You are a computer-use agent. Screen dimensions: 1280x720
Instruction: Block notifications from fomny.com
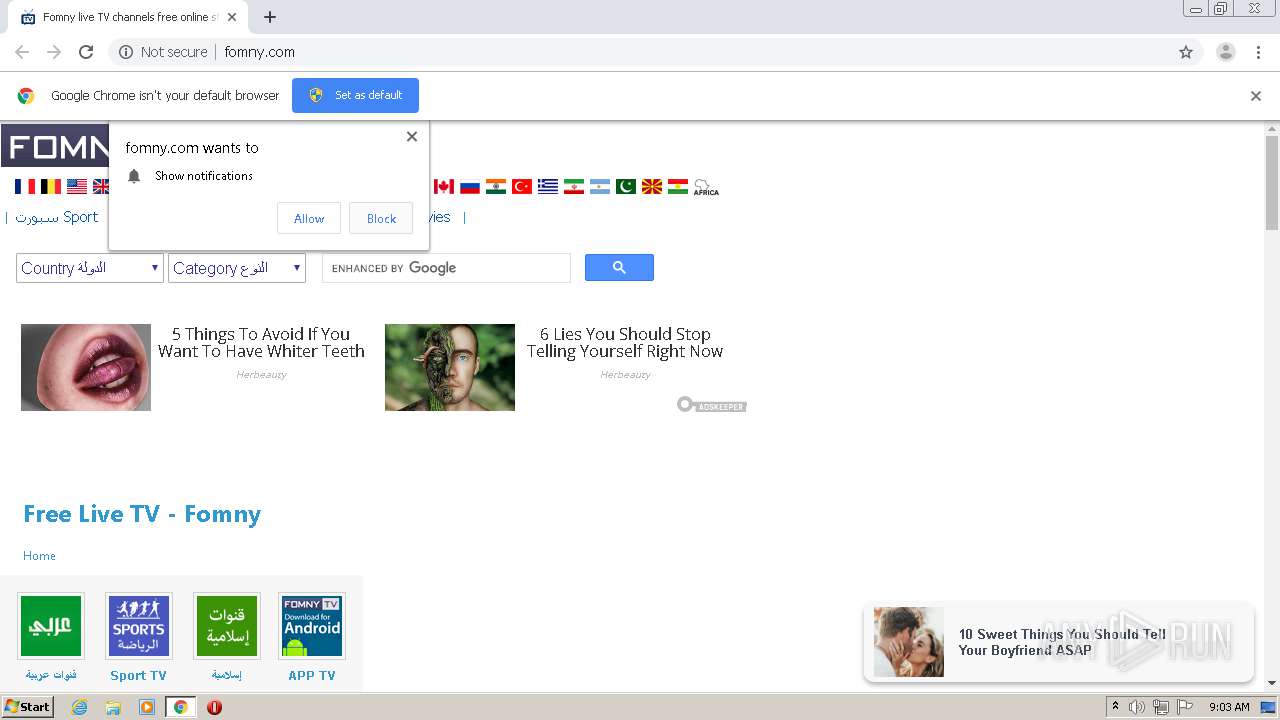[381, 218]
